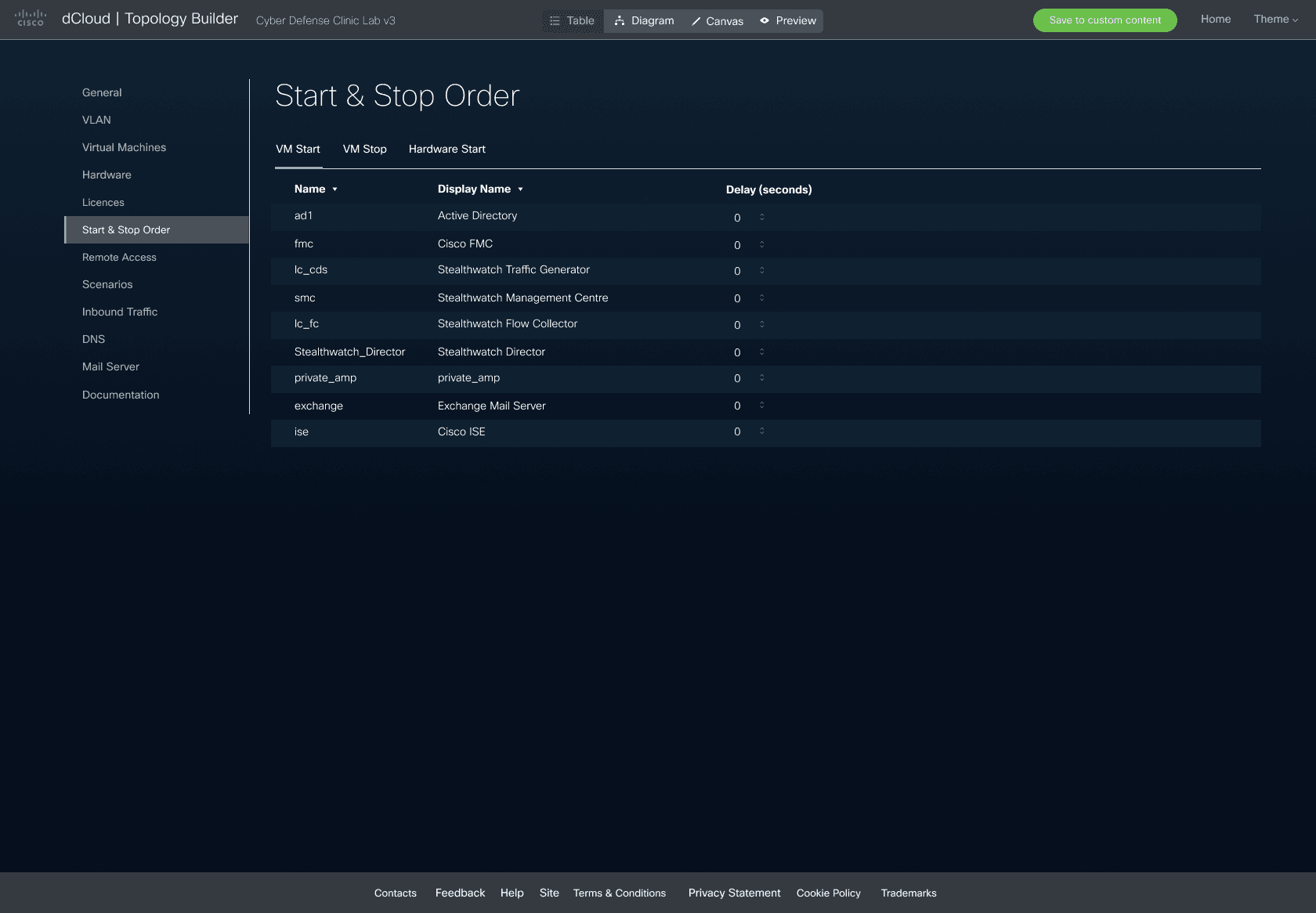Select the Stealthwatch Management Centre cell
Screen dimensions: 1316x913
pyautogui.click(x=522, y=298)
